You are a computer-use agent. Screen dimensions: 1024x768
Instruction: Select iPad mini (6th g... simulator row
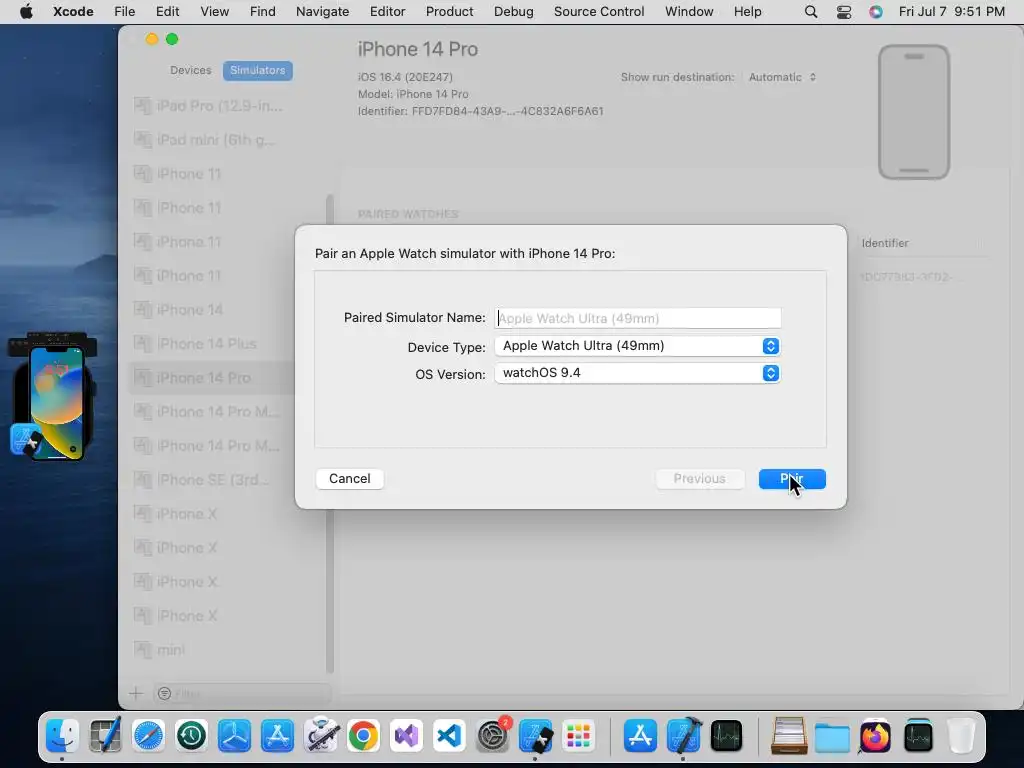pos(210,140)
